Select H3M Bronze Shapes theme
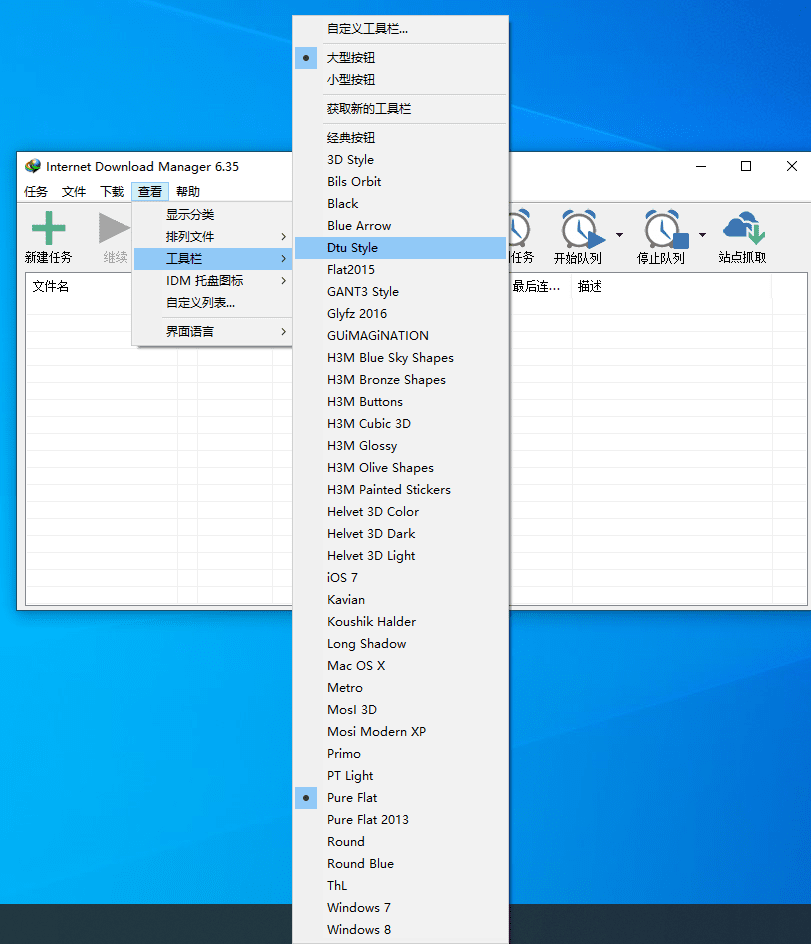This screenshot has width=811, height=944. (400, 380)
